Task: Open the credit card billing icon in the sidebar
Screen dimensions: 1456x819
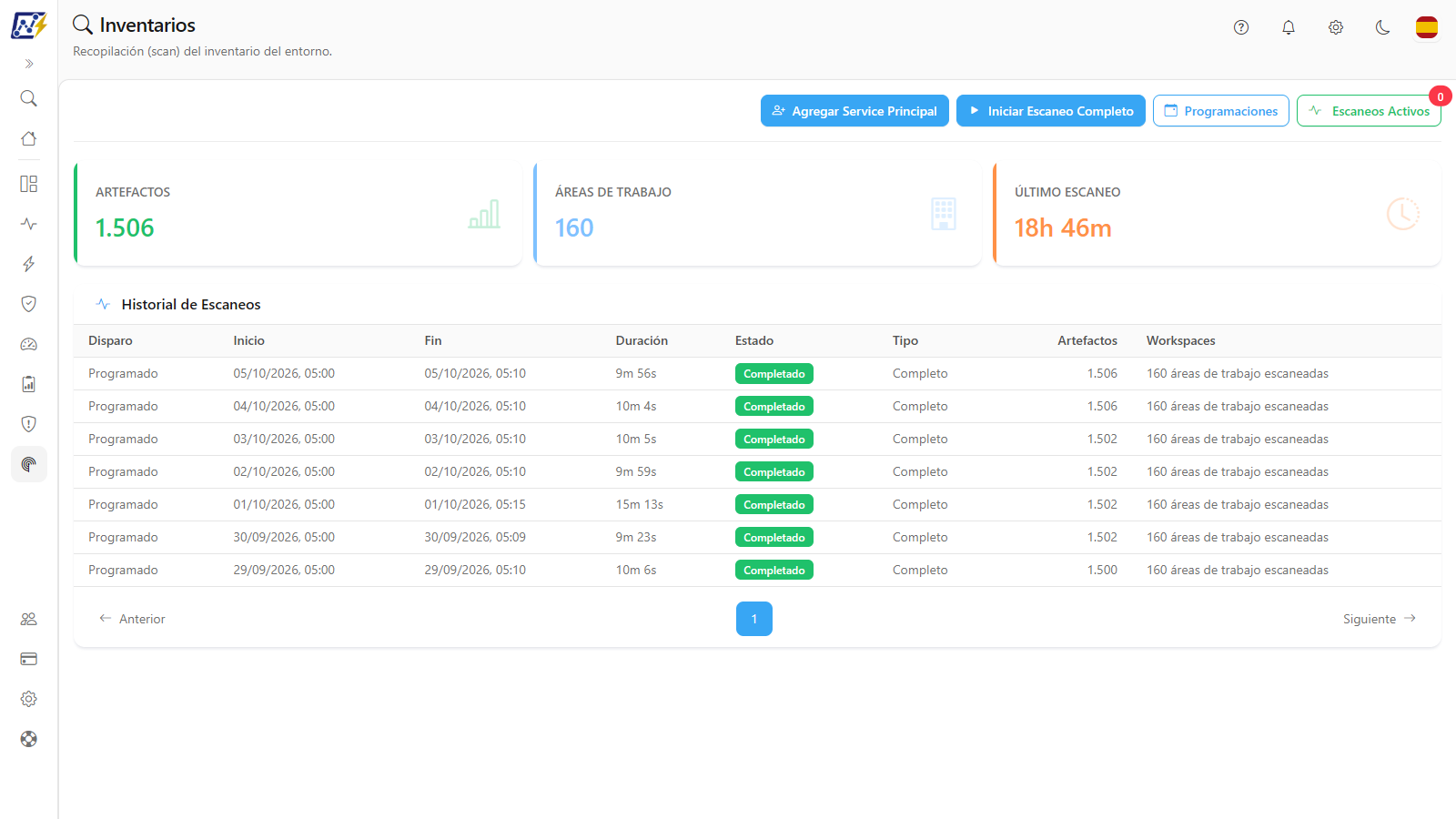Action: pos(29,659)
